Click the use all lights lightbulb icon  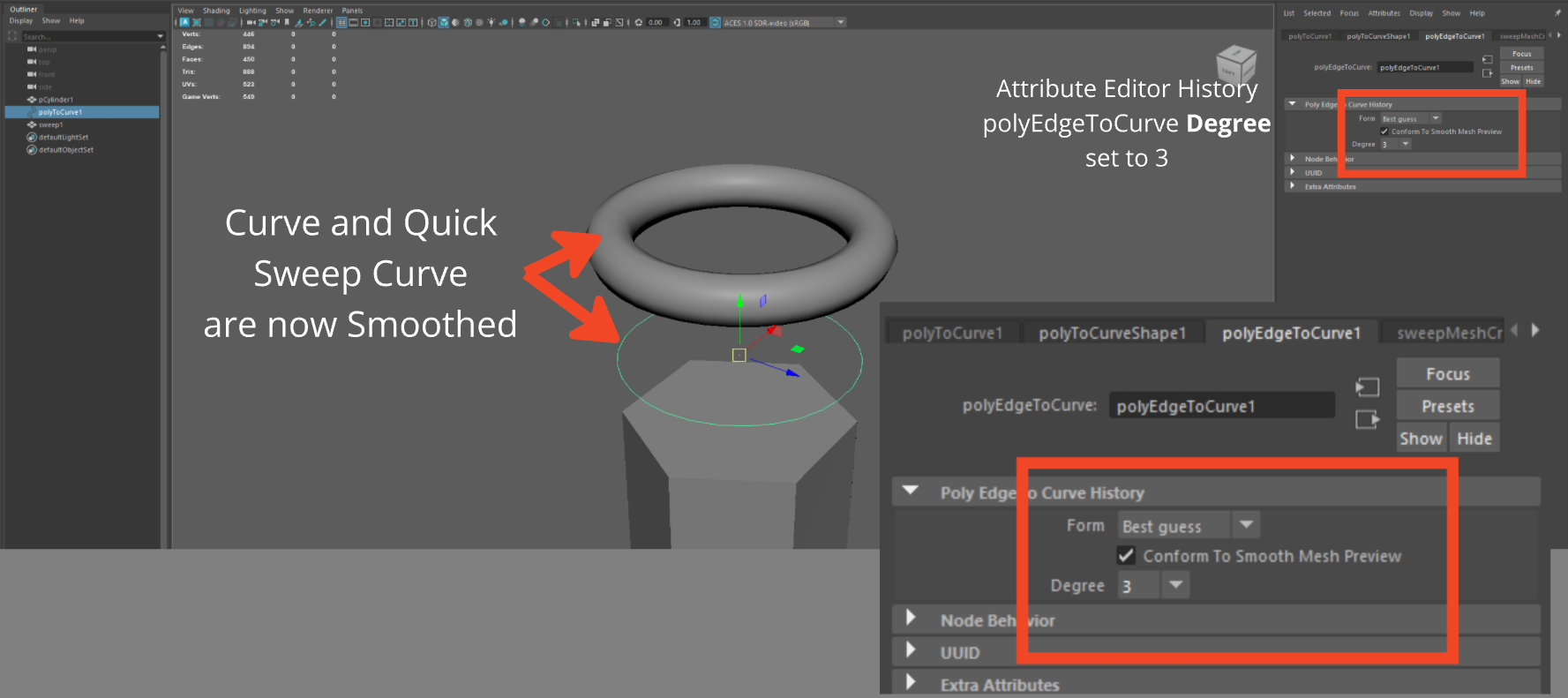point(491,23)
